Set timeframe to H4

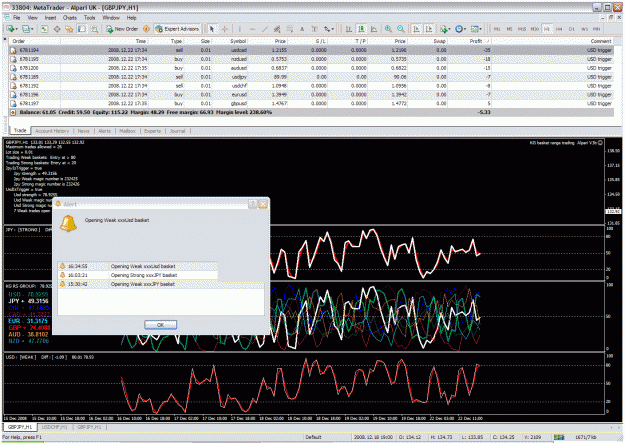(559, 29)
